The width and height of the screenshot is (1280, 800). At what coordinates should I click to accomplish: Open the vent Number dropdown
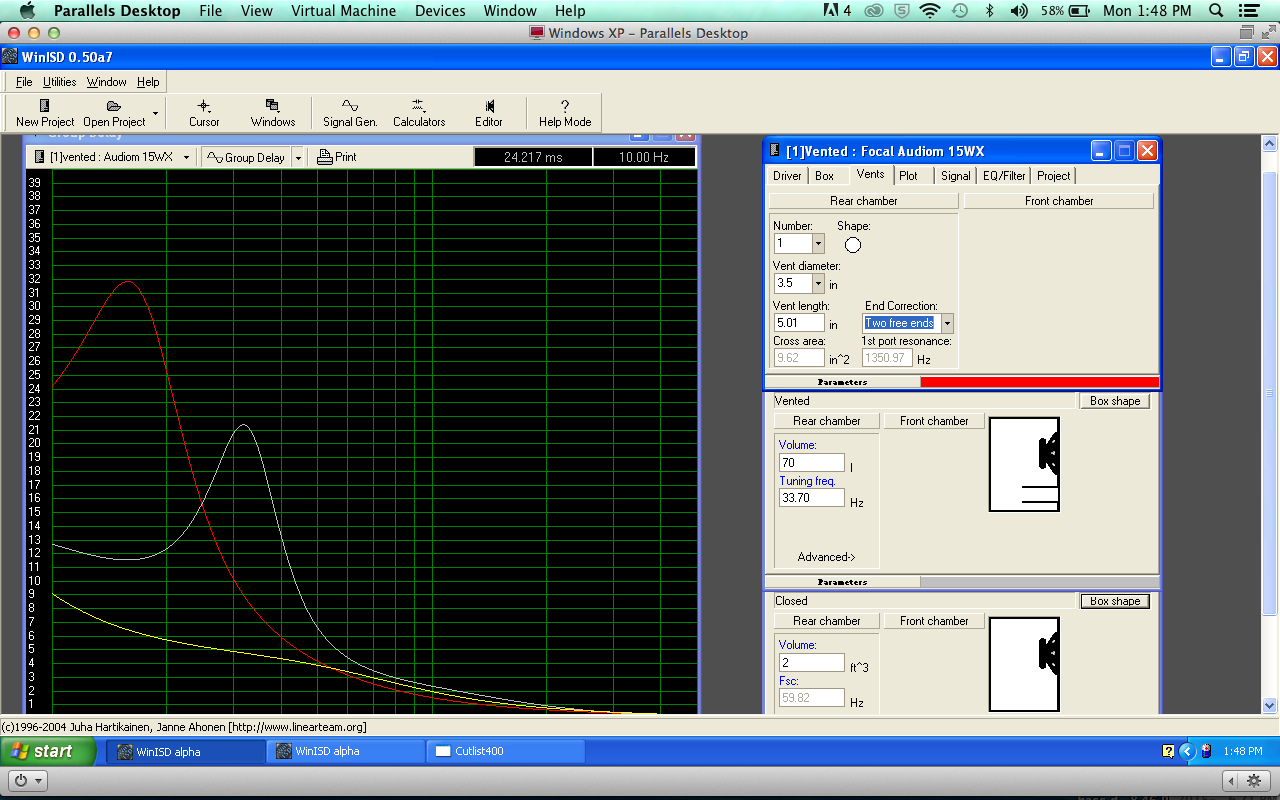click(818, 243)
